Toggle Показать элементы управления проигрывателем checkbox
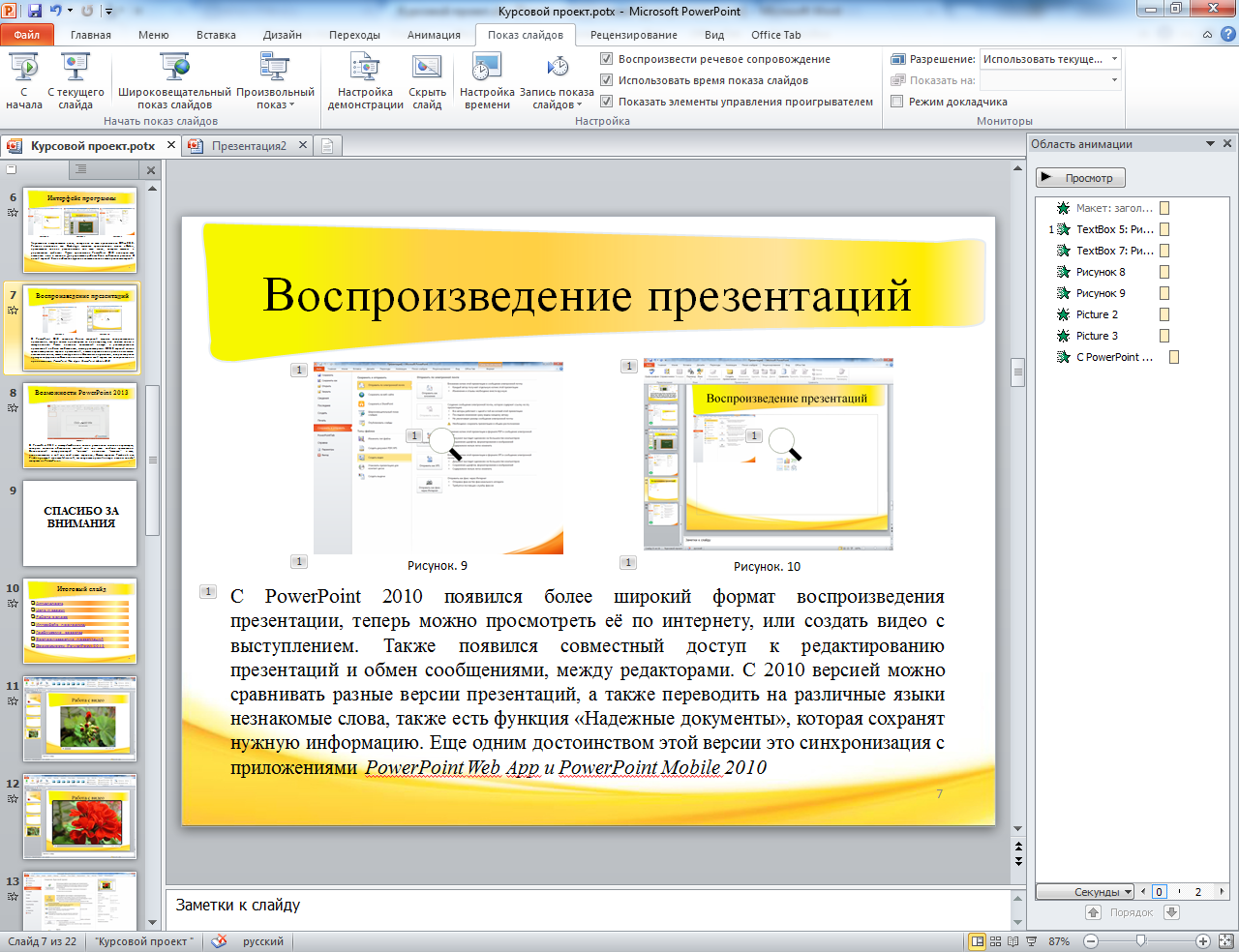1239x952 pixels. (x=607, y=102)
